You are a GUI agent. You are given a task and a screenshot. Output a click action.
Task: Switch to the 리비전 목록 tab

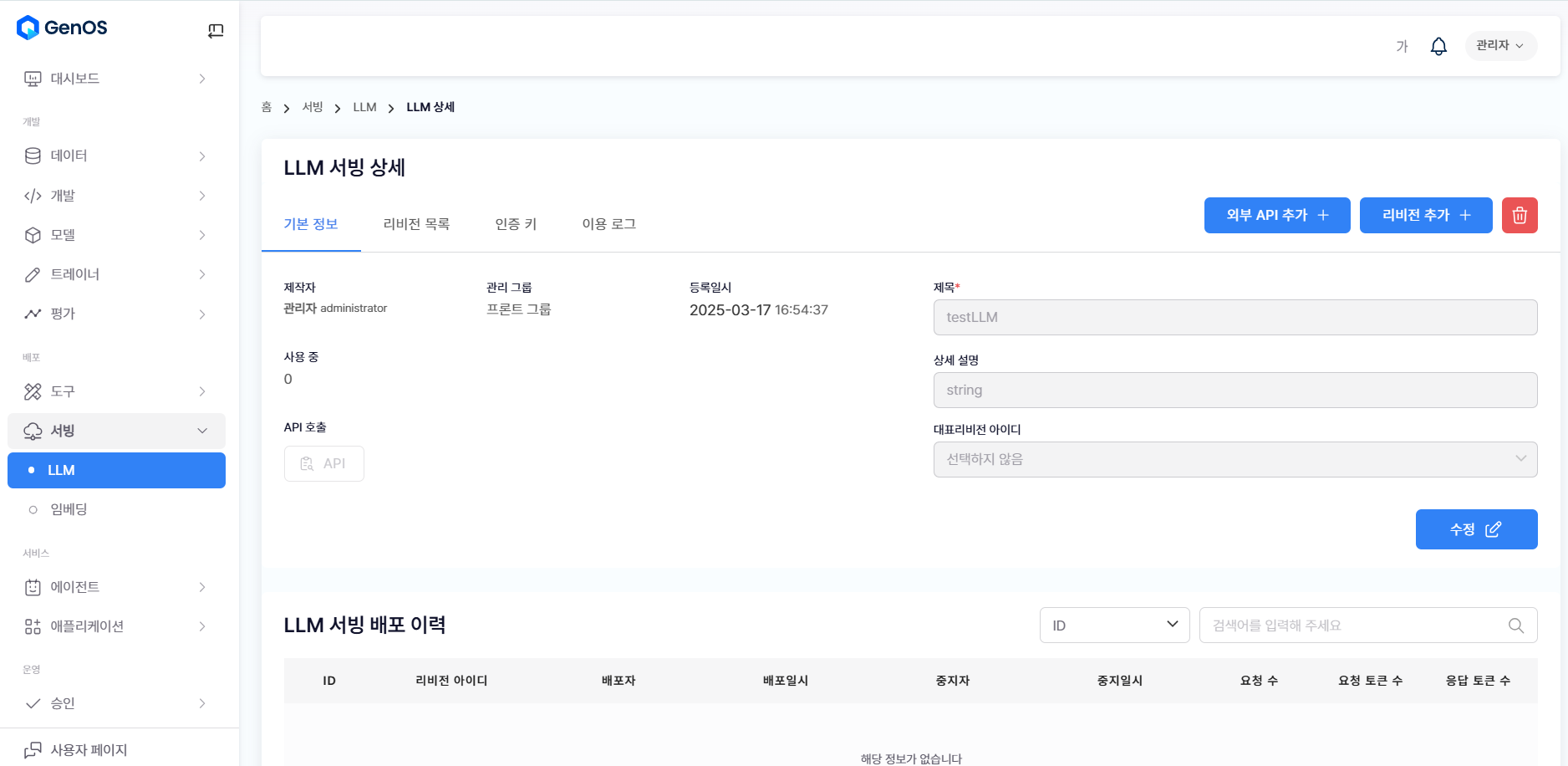(416, 224)
